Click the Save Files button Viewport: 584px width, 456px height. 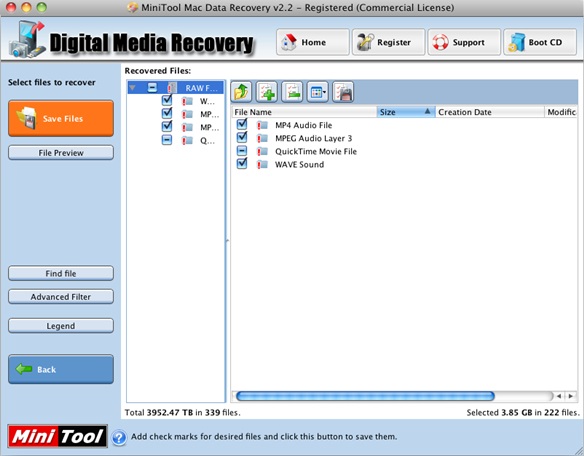[x=61, y=118]
